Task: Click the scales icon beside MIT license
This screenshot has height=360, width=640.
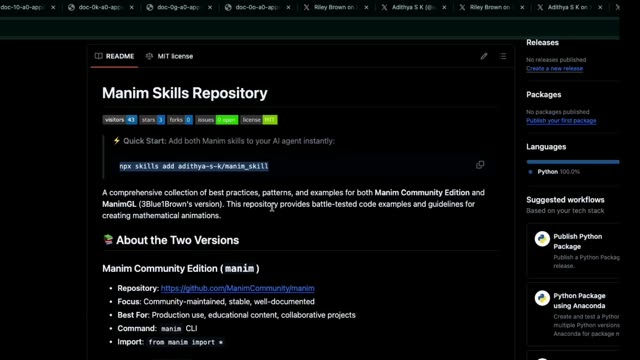Action: click(x=149, y=56)
